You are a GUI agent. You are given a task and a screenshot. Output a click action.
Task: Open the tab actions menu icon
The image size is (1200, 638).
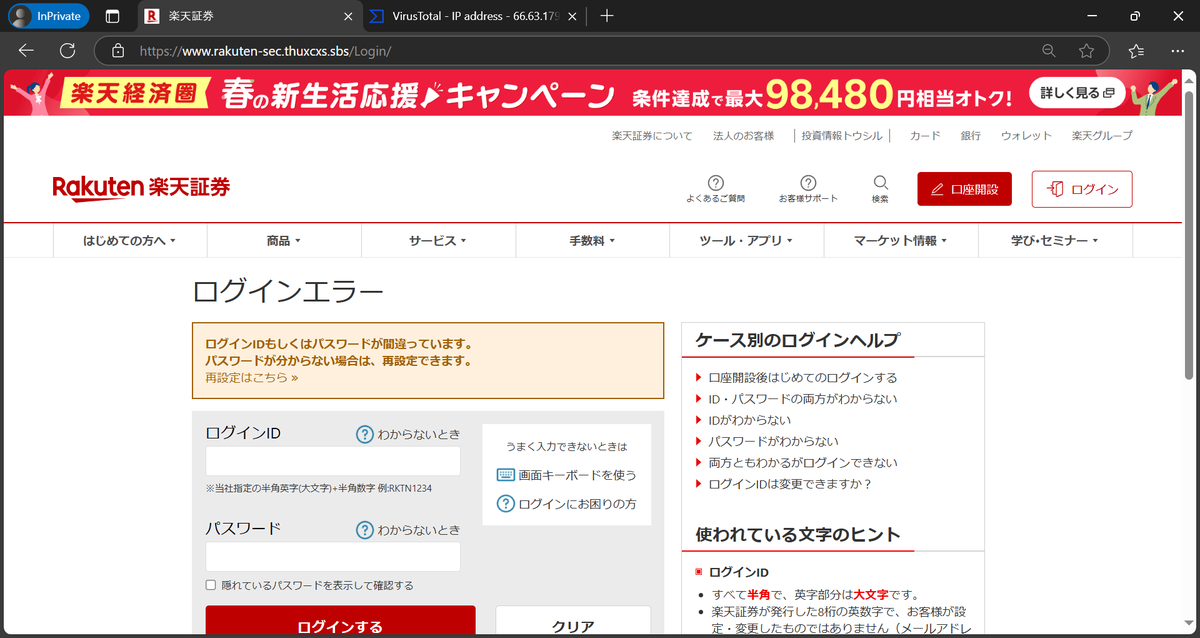point(112,16)
